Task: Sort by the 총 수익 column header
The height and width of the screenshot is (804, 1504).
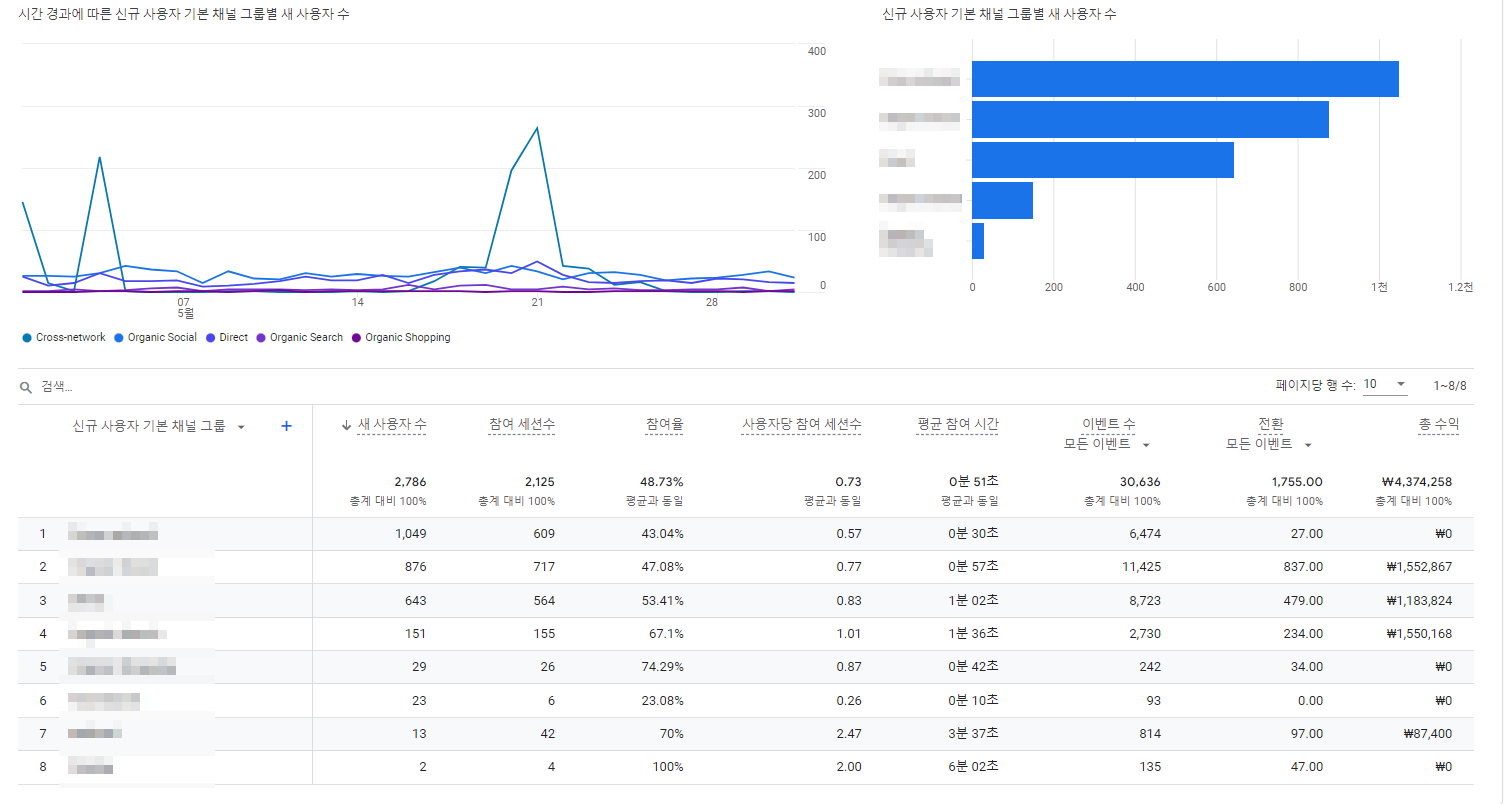Action: tap(1439, 425)
